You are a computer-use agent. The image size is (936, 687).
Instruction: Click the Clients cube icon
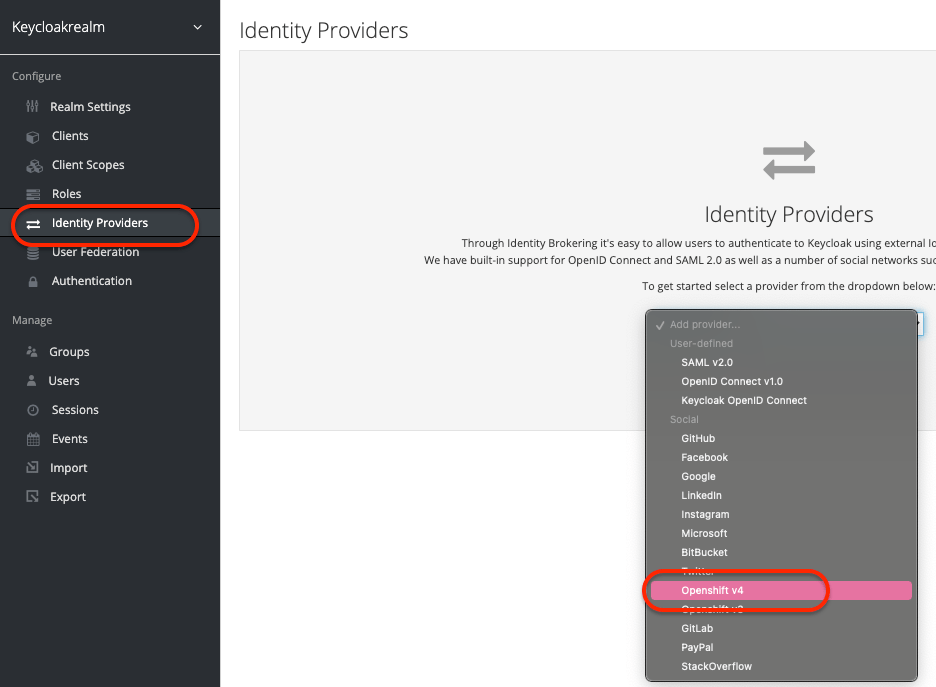[33, 136]
